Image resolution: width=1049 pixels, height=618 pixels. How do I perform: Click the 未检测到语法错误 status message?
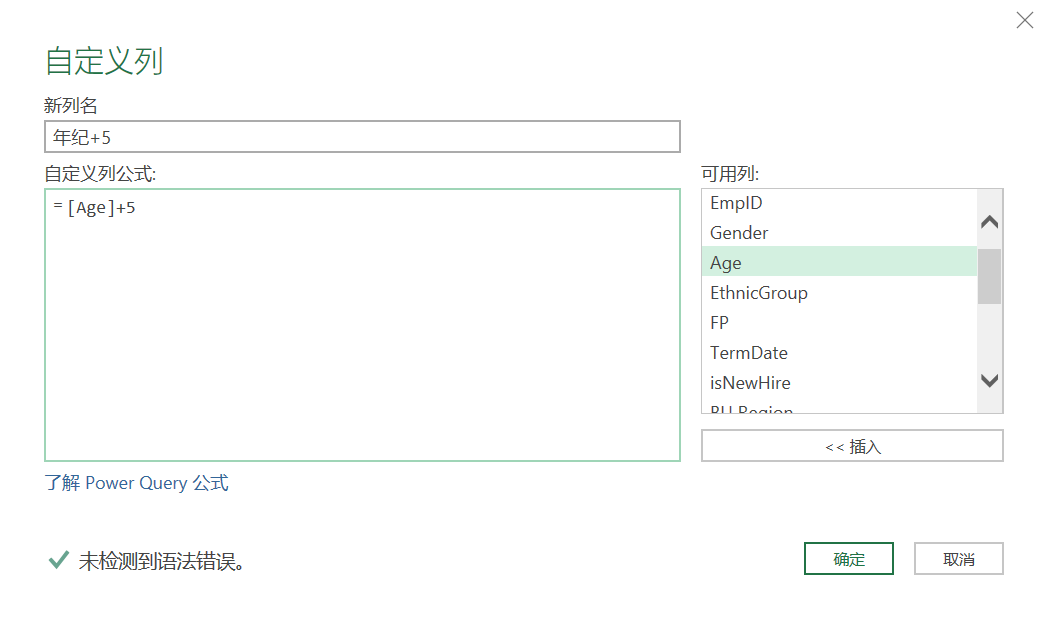(162, 561)
